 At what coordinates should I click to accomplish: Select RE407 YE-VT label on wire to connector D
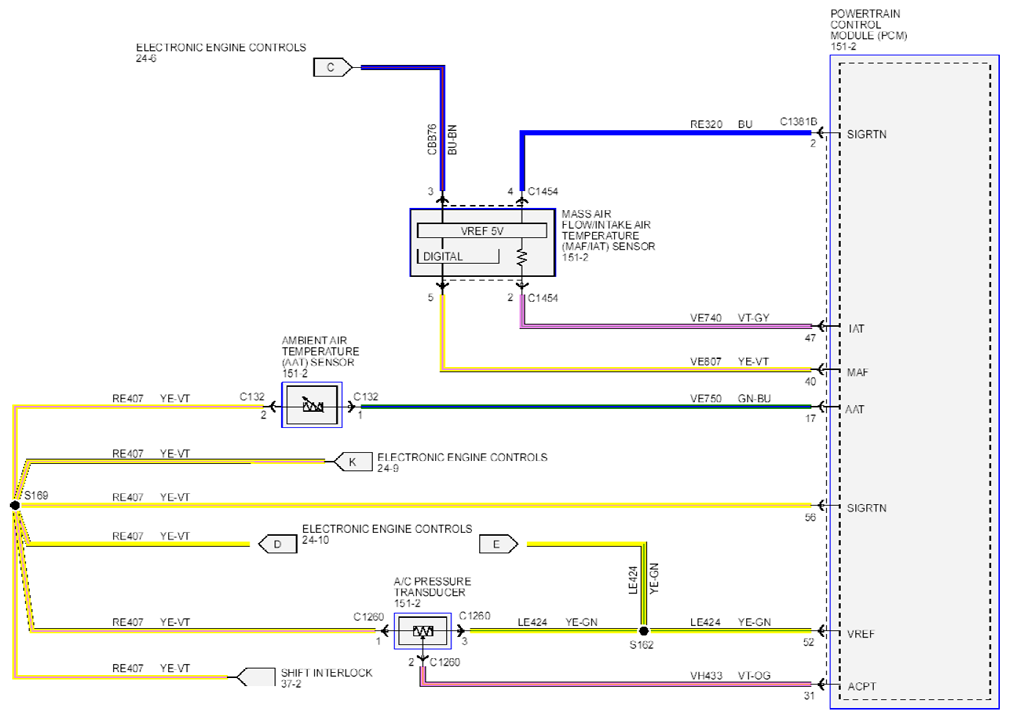pyautogui.click(x=151, y=536)
